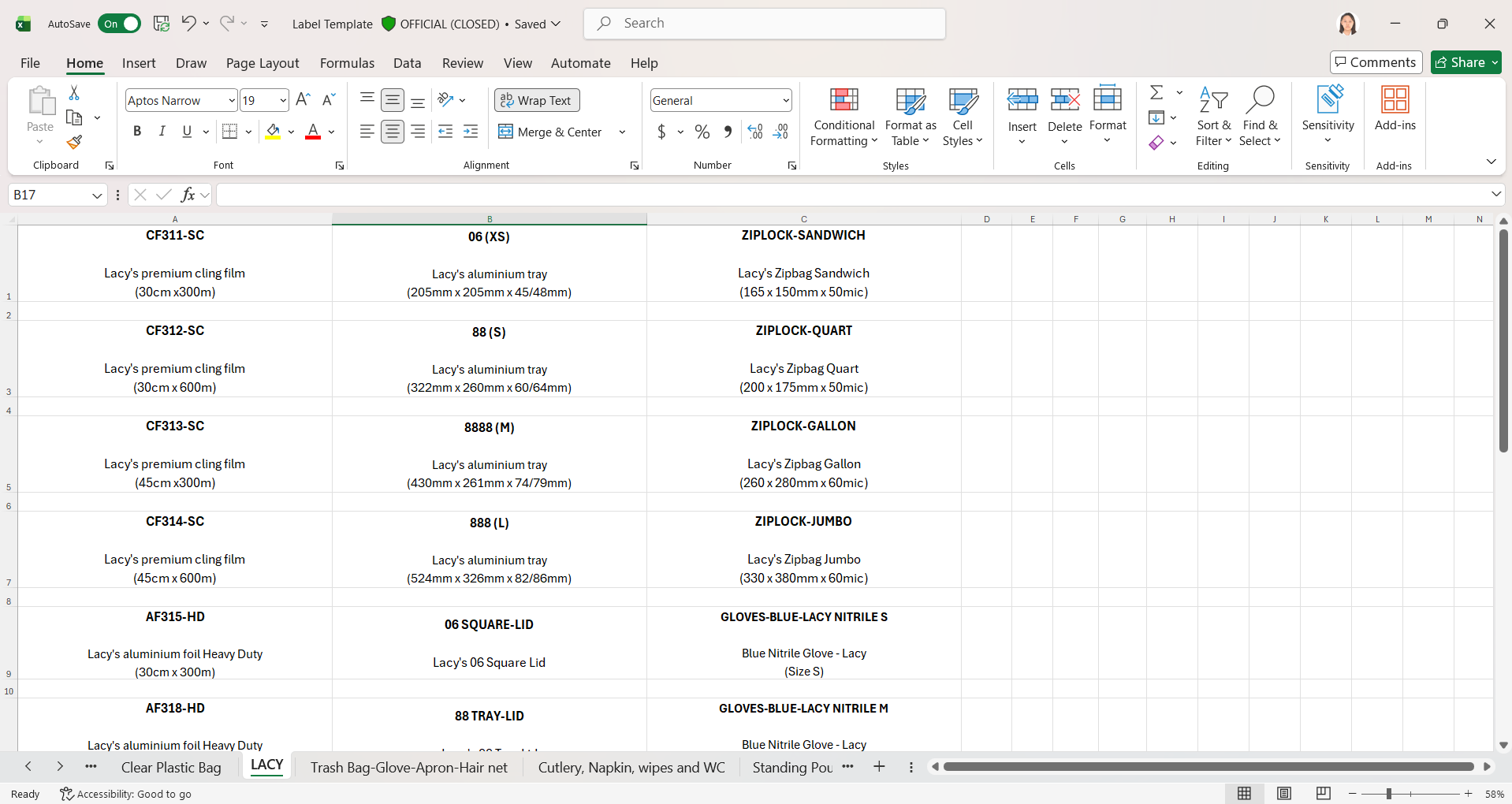The height and width of the screenshot is (804, 1512).
Task: Toggle Middle Align button
Action: click(x=393, y=100)
